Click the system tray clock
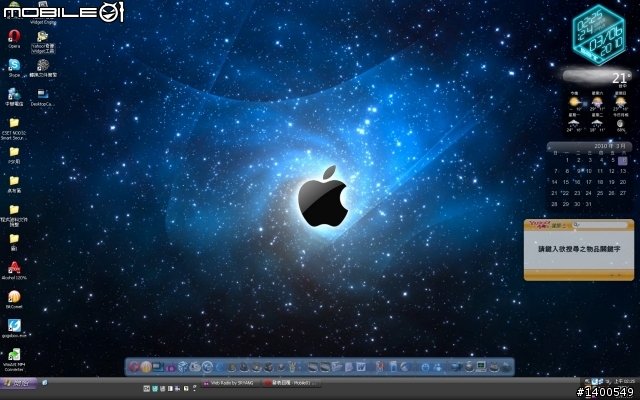Viewport: 640px width, 400px height. 624,381
